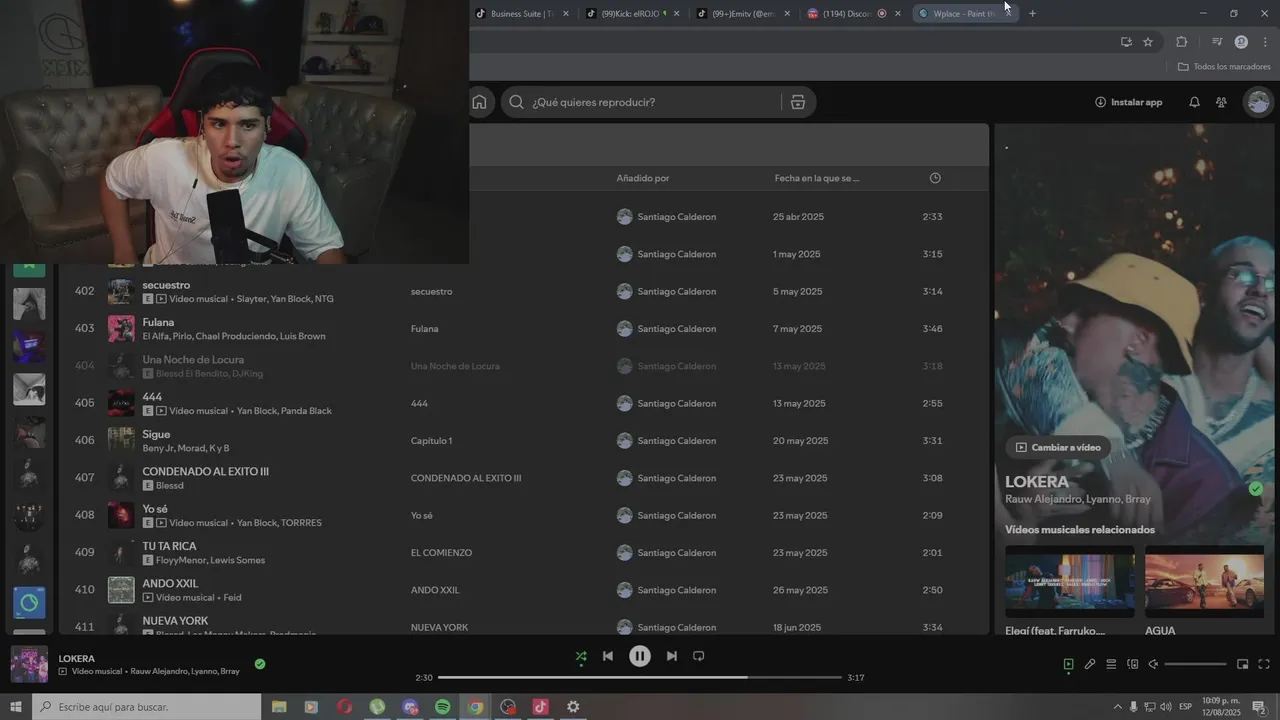Select the track Sigue
Viewport: 1280px width, 720px height.
tap(523, 440)
